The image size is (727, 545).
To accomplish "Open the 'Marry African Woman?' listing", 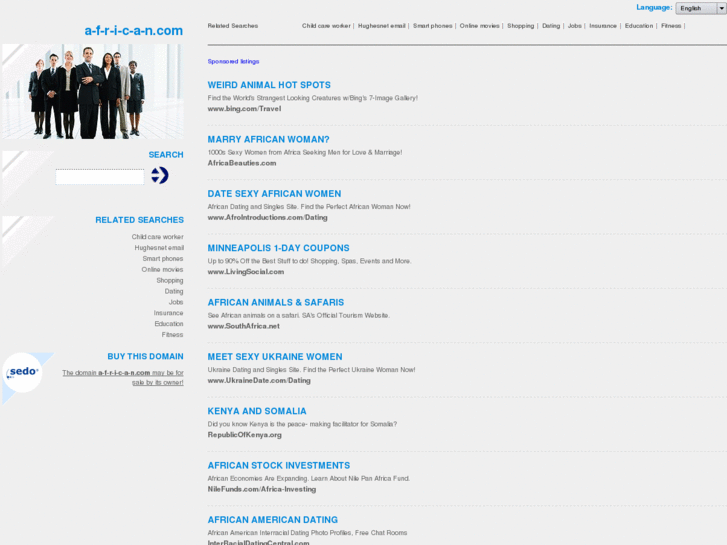I will pyautogui.click(x=268, y=139).
